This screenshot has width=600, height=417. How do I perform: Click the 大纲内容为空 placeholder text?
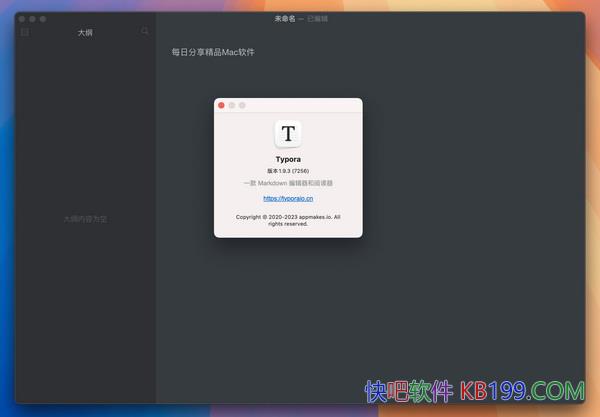click(85, 218)
